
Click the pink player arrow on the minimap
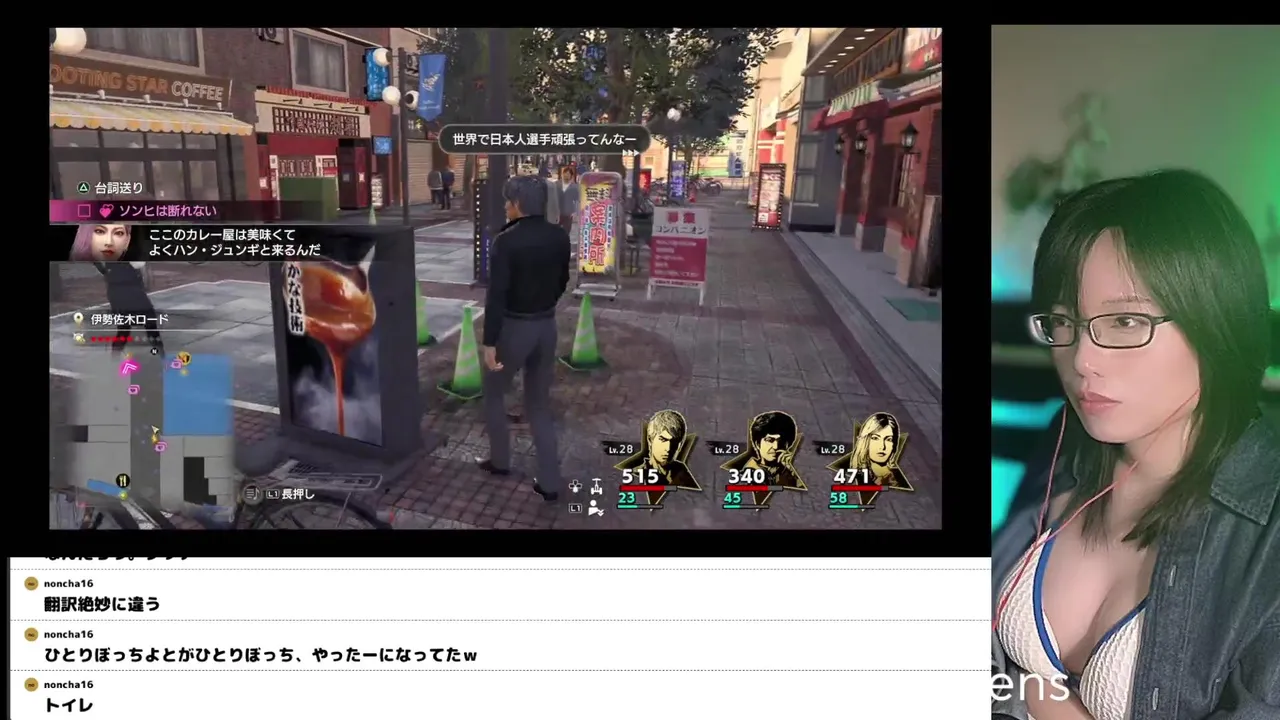click(129, 368)
